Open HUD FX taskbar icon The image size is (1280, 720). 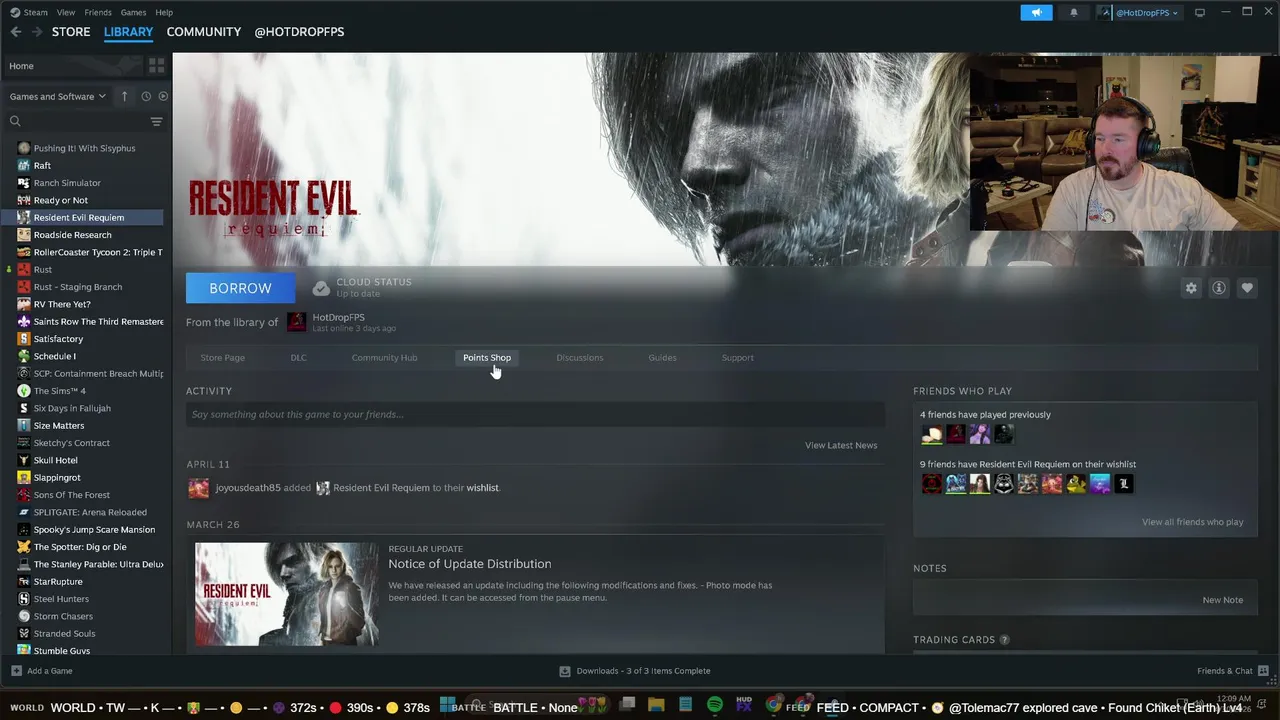coord(744,705)
